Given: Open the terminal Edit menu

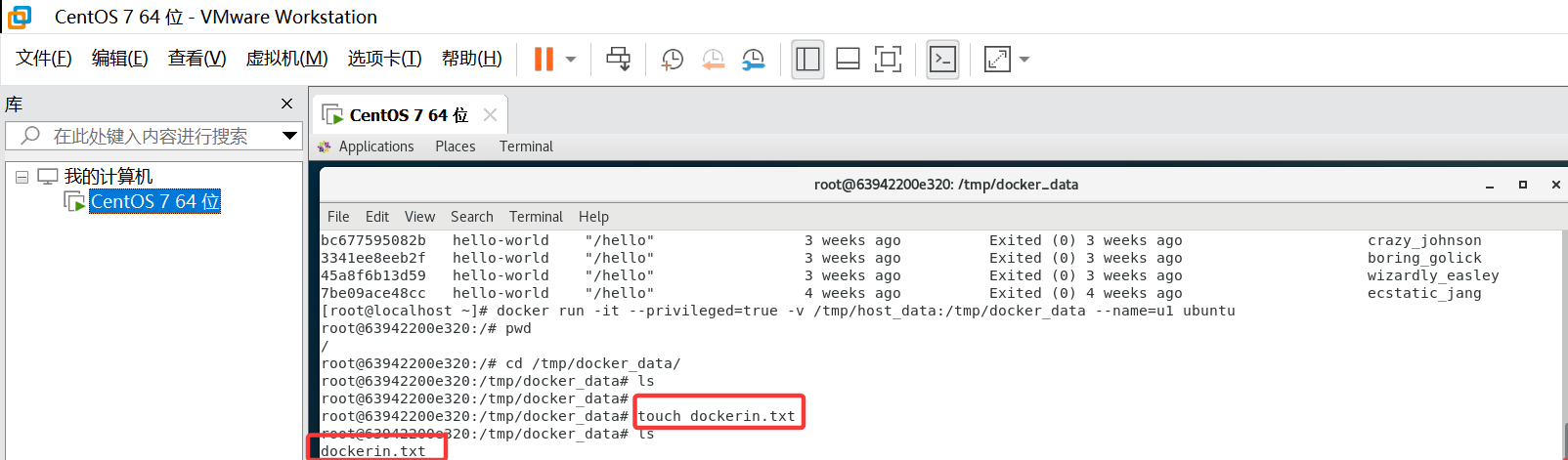Looking at the screenshot, I should tap(377, 217).
